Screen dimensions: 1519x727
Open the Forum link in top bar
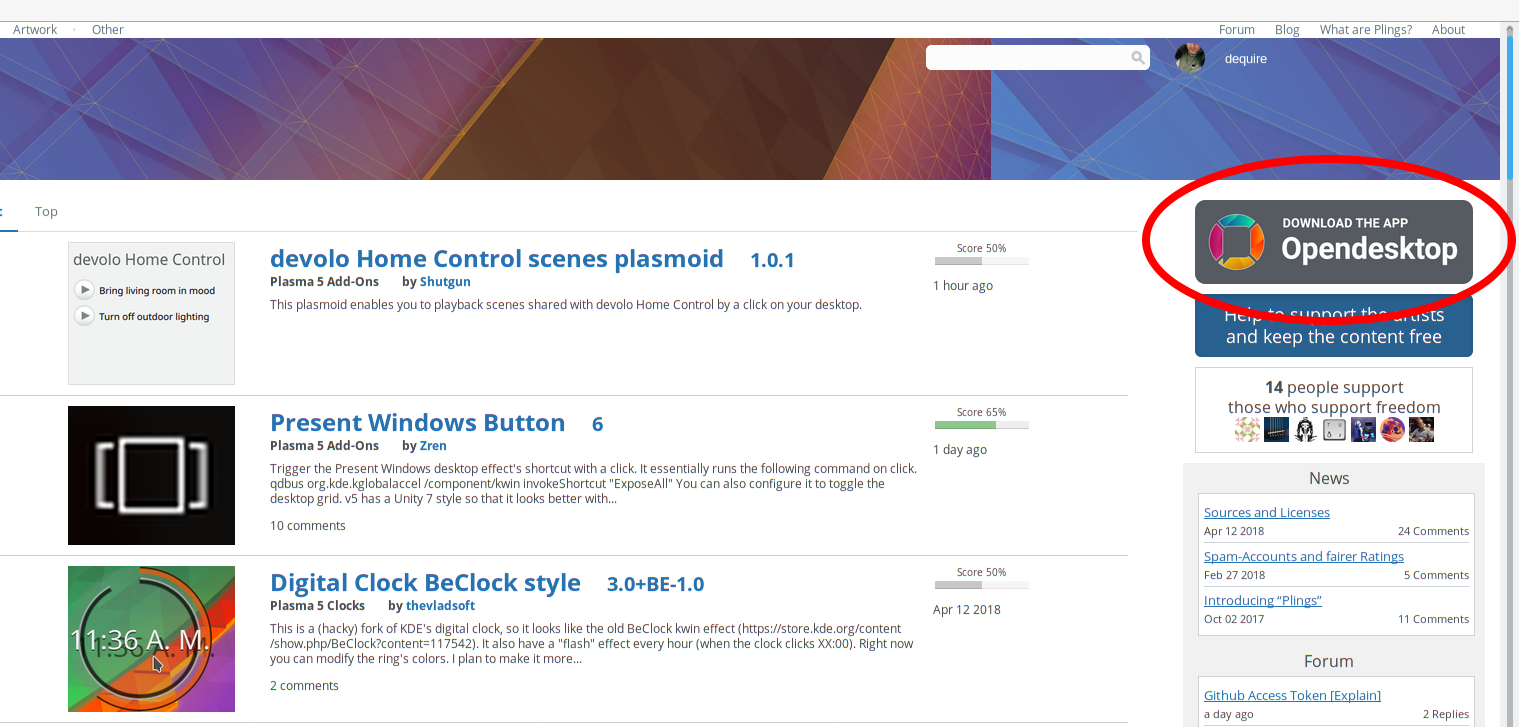pyautogui.click(x=1236, y=29)
